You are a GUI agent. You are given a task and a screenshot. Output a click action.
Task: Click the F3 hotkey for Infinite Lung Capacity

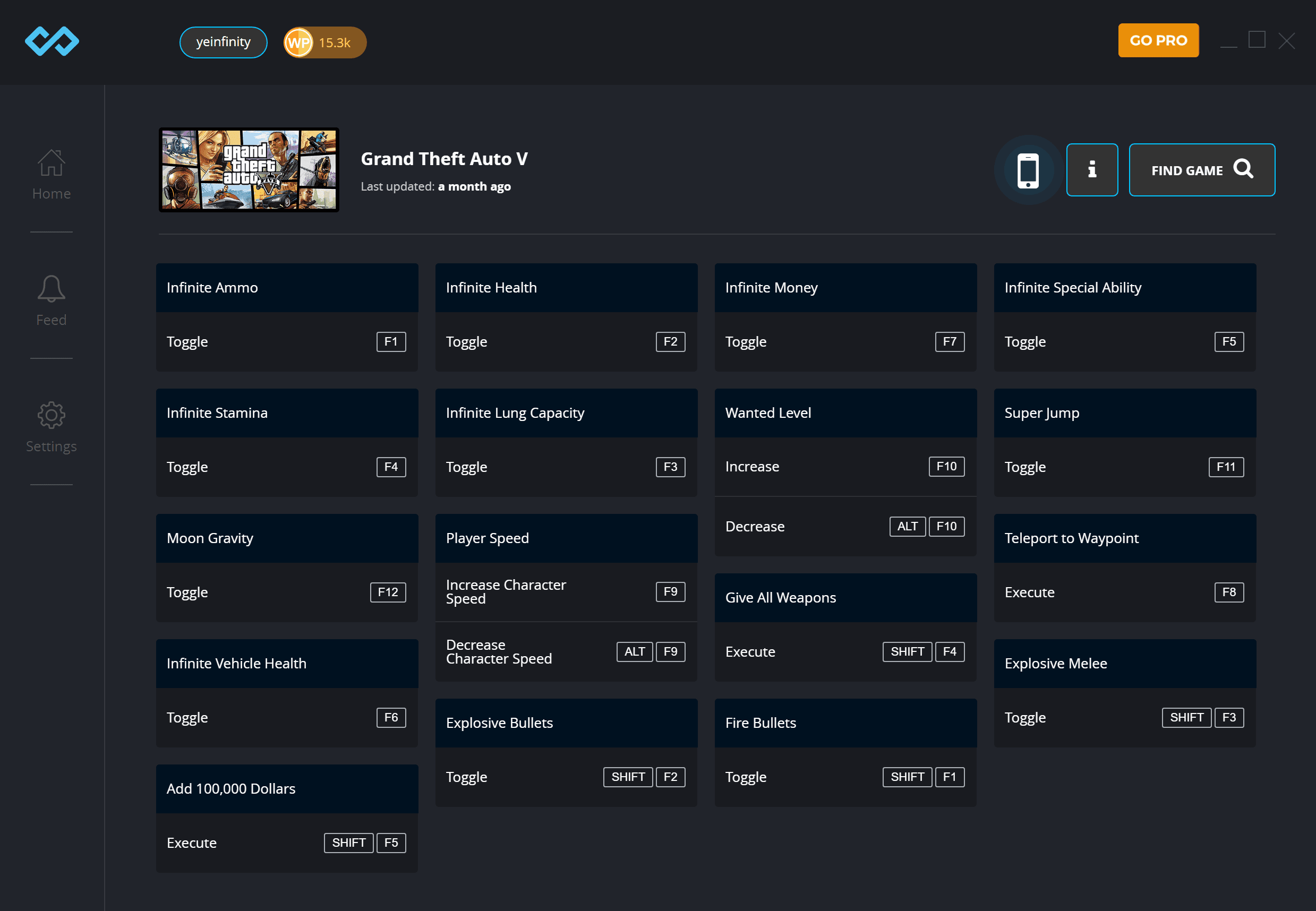click(x=670, y=467)
